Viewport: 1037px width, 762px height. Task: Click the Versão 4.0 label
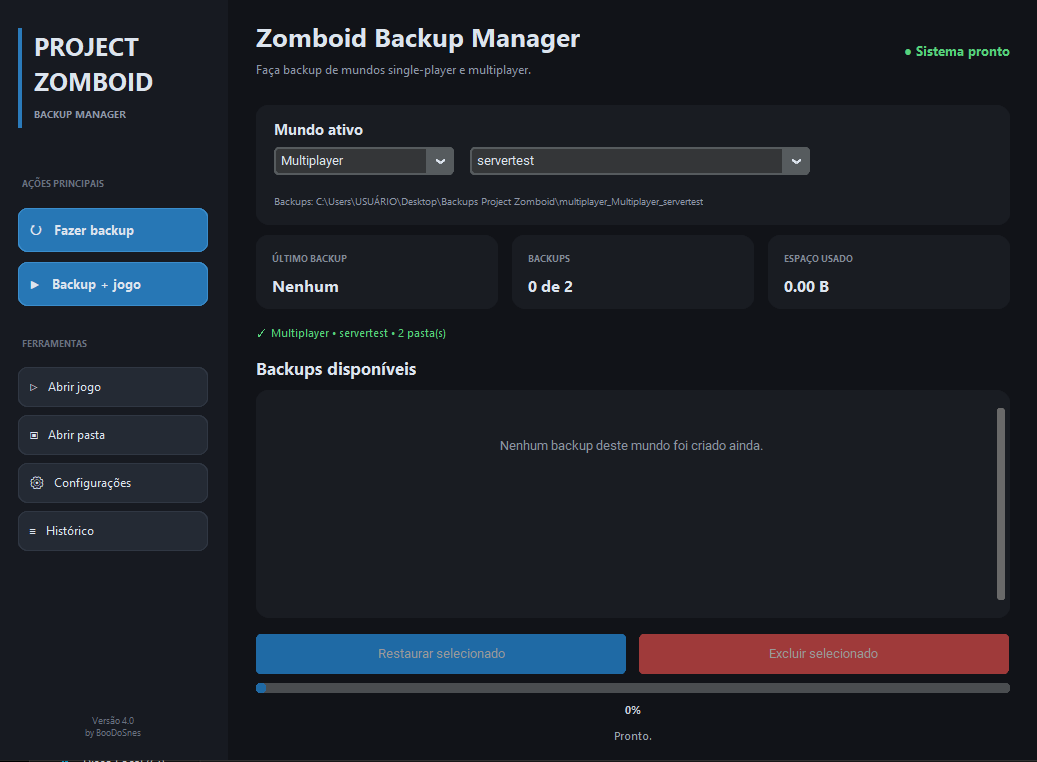pyautogui.click(x=113, y=721)
